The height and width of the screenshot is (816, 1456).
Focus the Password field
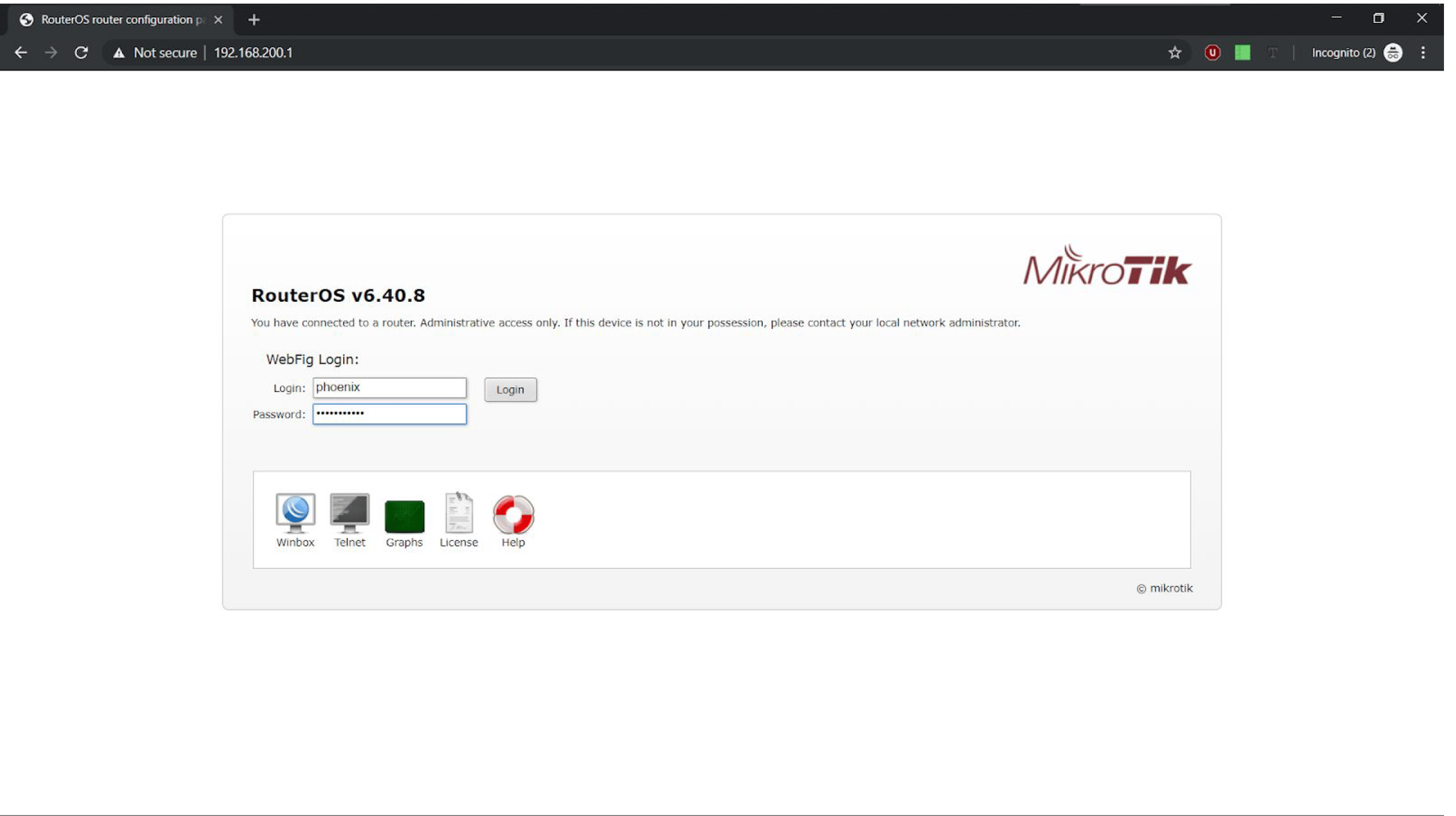coord(389,414)
